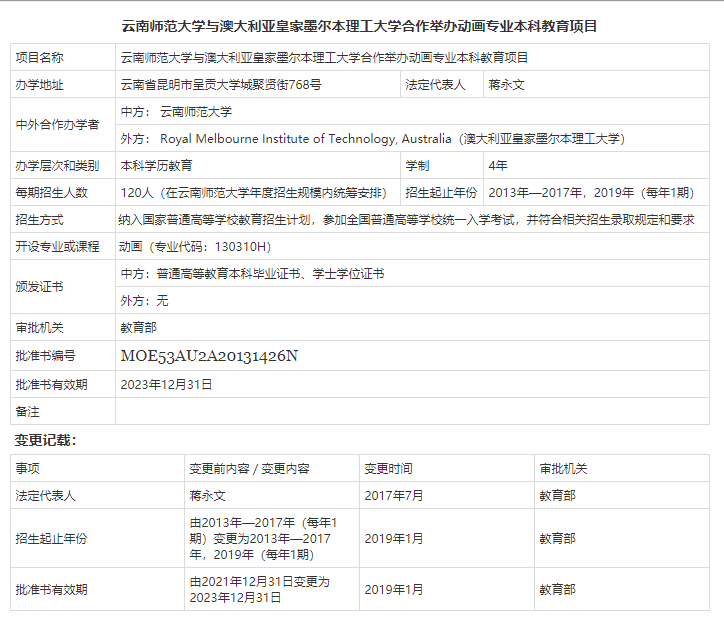
Task: Select 2019年1月 in the 批准书有效期 change row
Action: pyautogui.click(x=394, y=590)
